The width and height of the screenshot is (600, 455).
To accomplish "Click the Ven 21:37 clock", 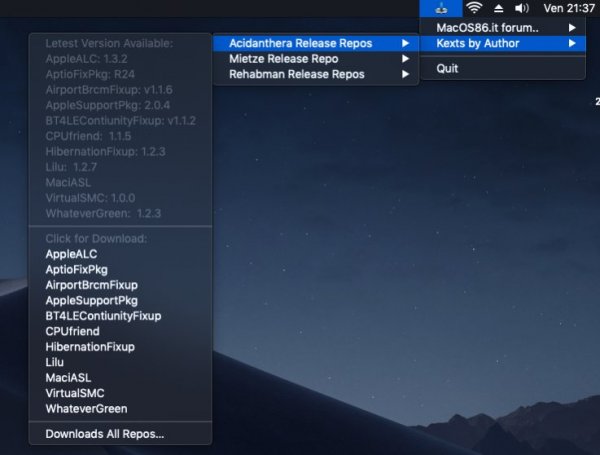I will pyautogui.click(x=567, y=8).
